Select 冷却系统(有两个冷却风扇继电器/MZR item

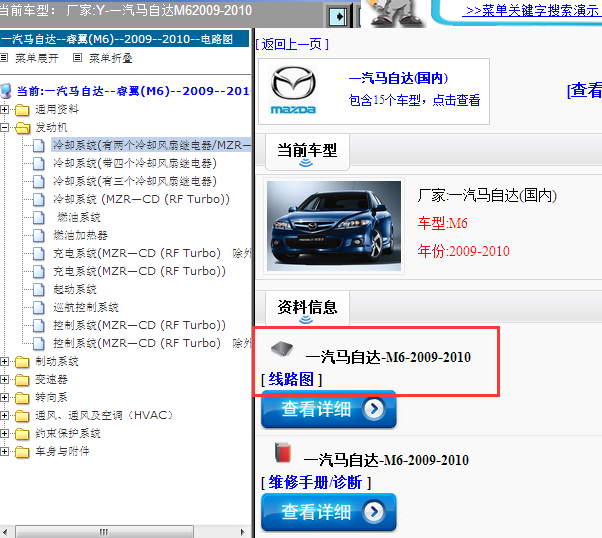pyautogui.click(x=151, y=145)
